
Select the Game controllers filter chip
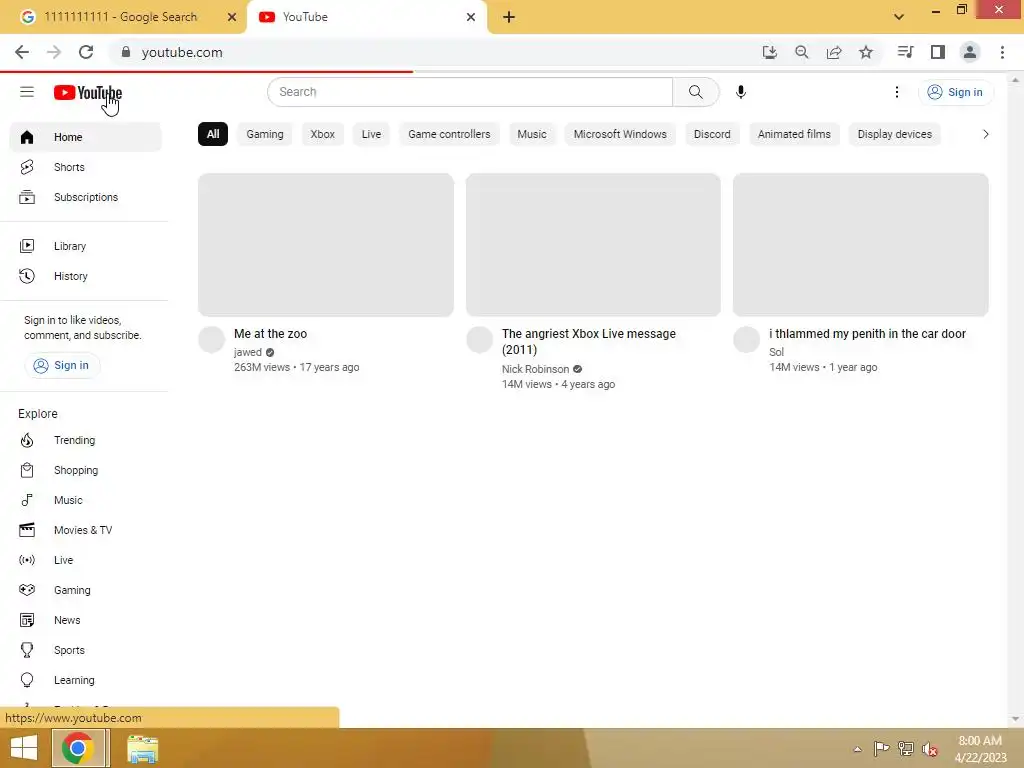point(449,134)
